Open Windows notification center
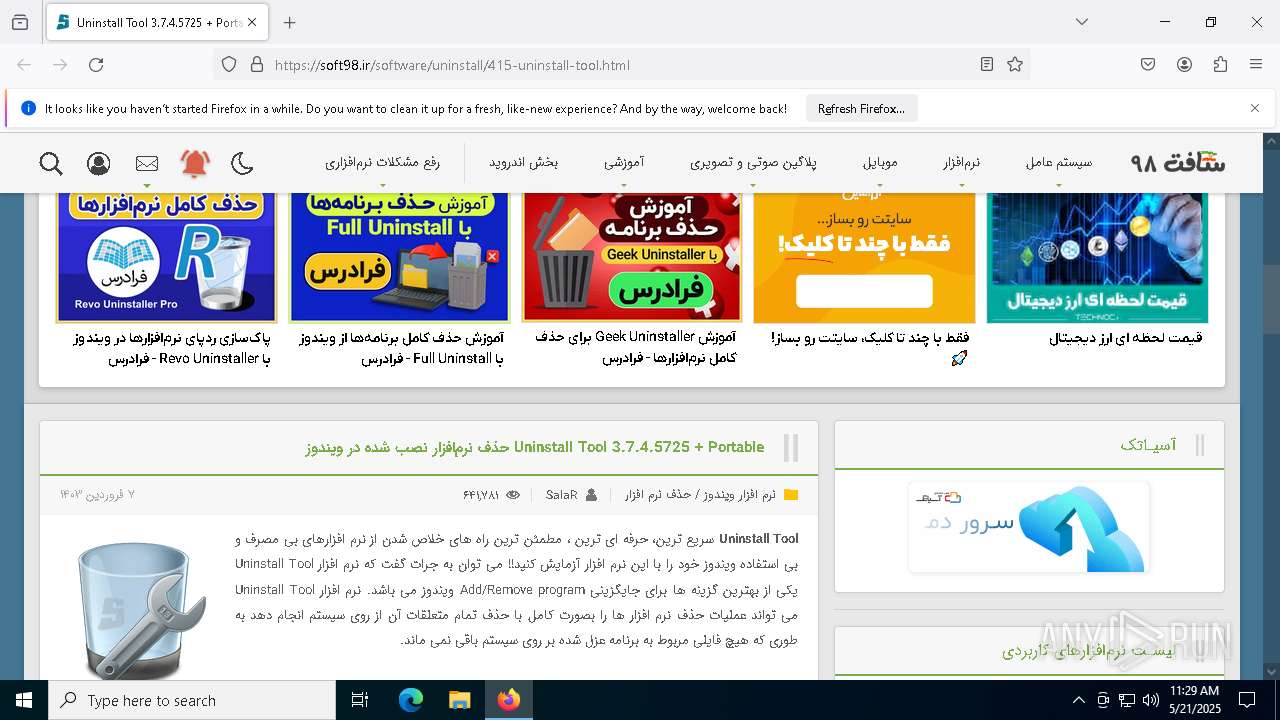1280x720 pixels. (1247, 700)
